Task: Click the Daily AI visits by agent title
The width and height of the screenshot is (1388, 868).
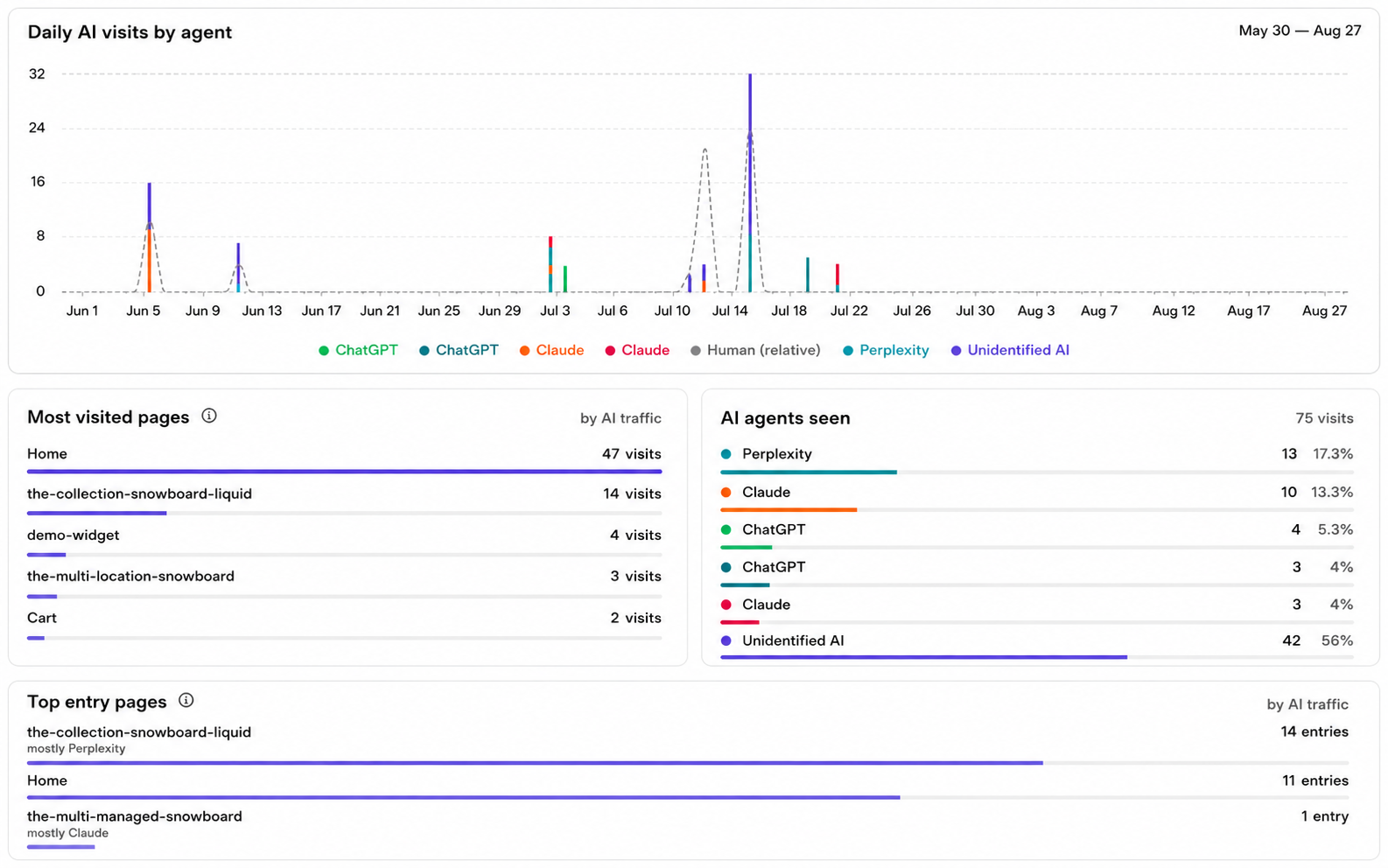Action: (130, 32)
